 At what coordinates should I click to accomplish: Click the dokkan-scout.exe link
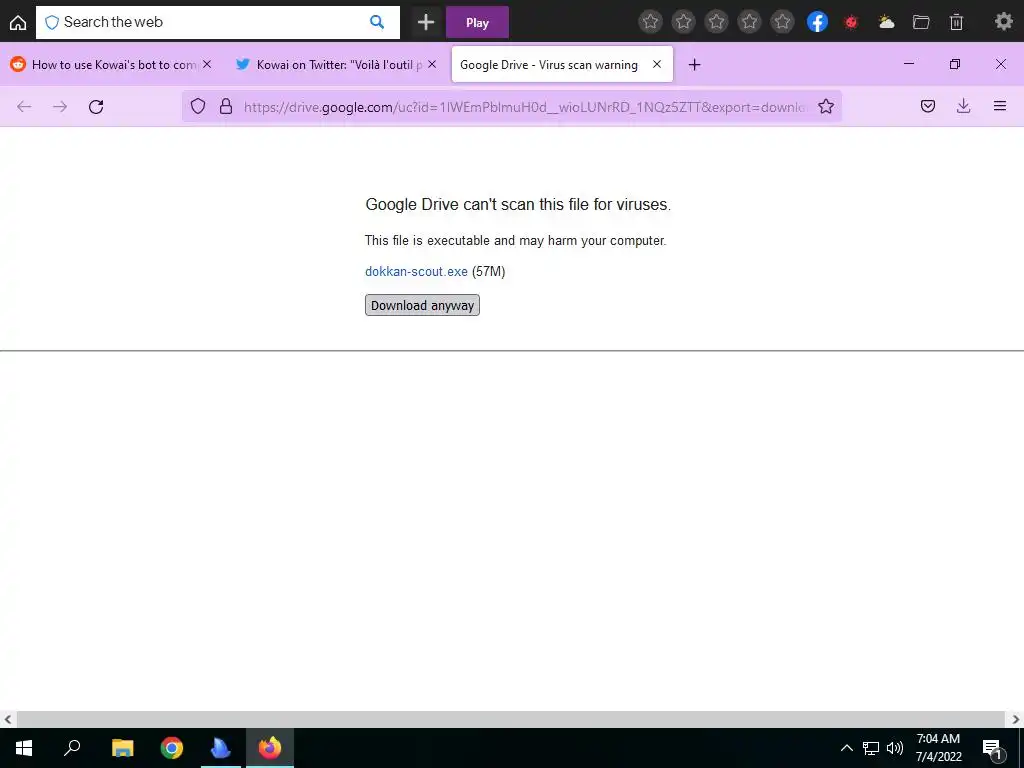click(416, 271)
